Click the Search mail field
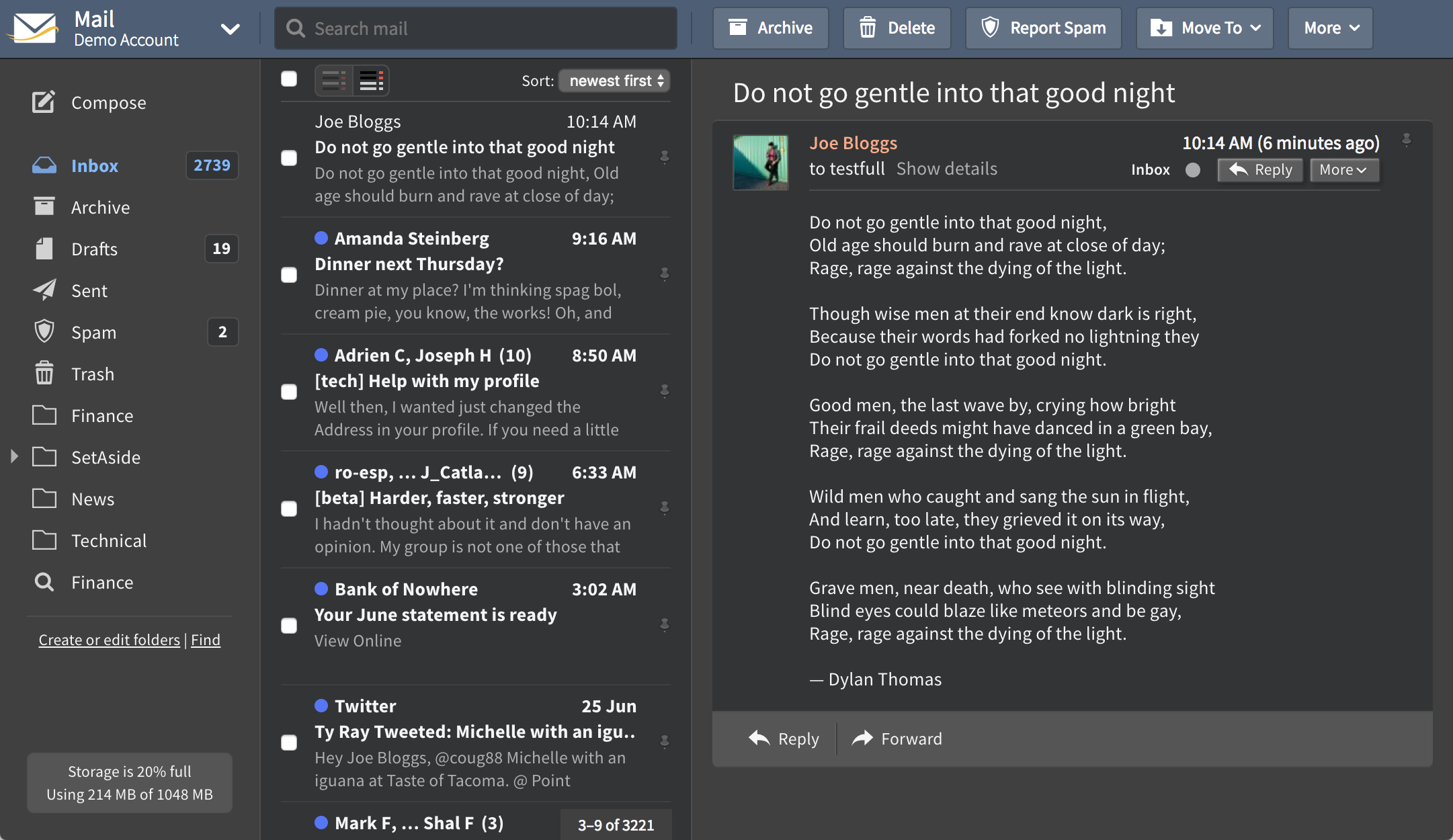The width and height of the screenshot is (1453, 840). point(474,28)
